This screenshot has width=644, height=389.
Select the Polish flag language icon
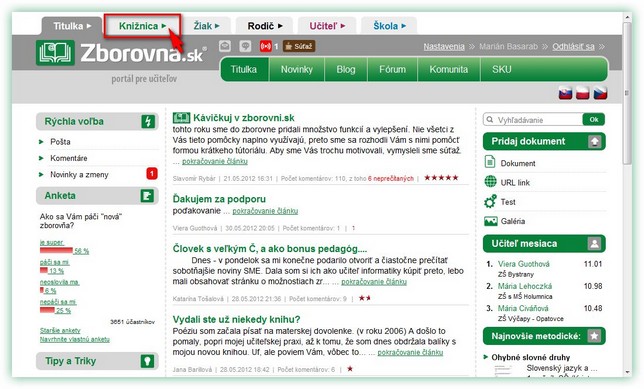583,93
